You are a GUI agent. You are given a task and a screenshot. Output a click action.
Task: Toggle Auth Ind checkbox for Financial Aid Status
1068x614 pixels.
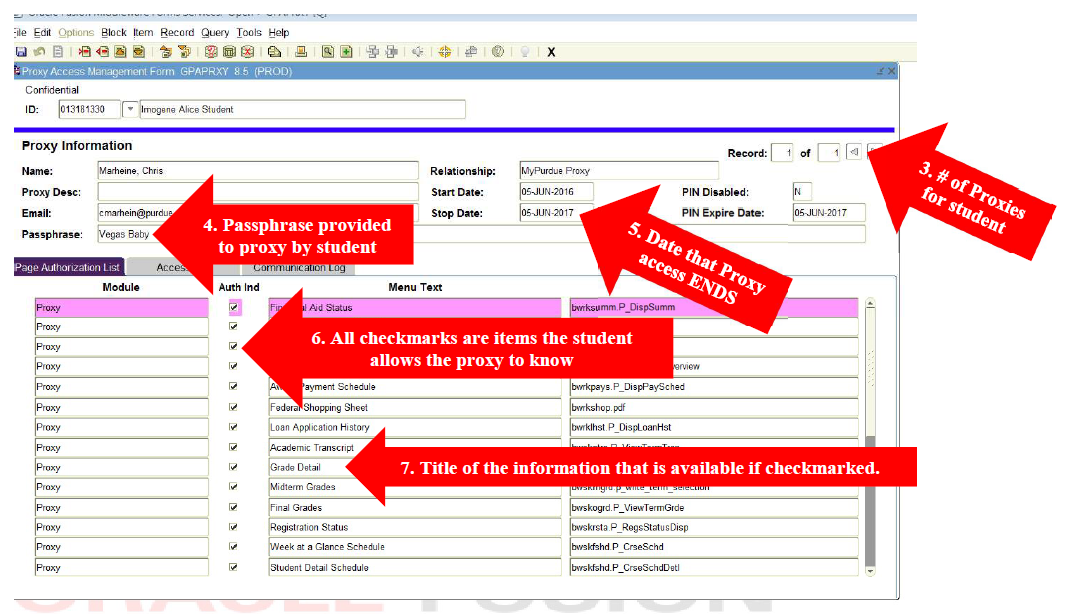coord(234,308)
